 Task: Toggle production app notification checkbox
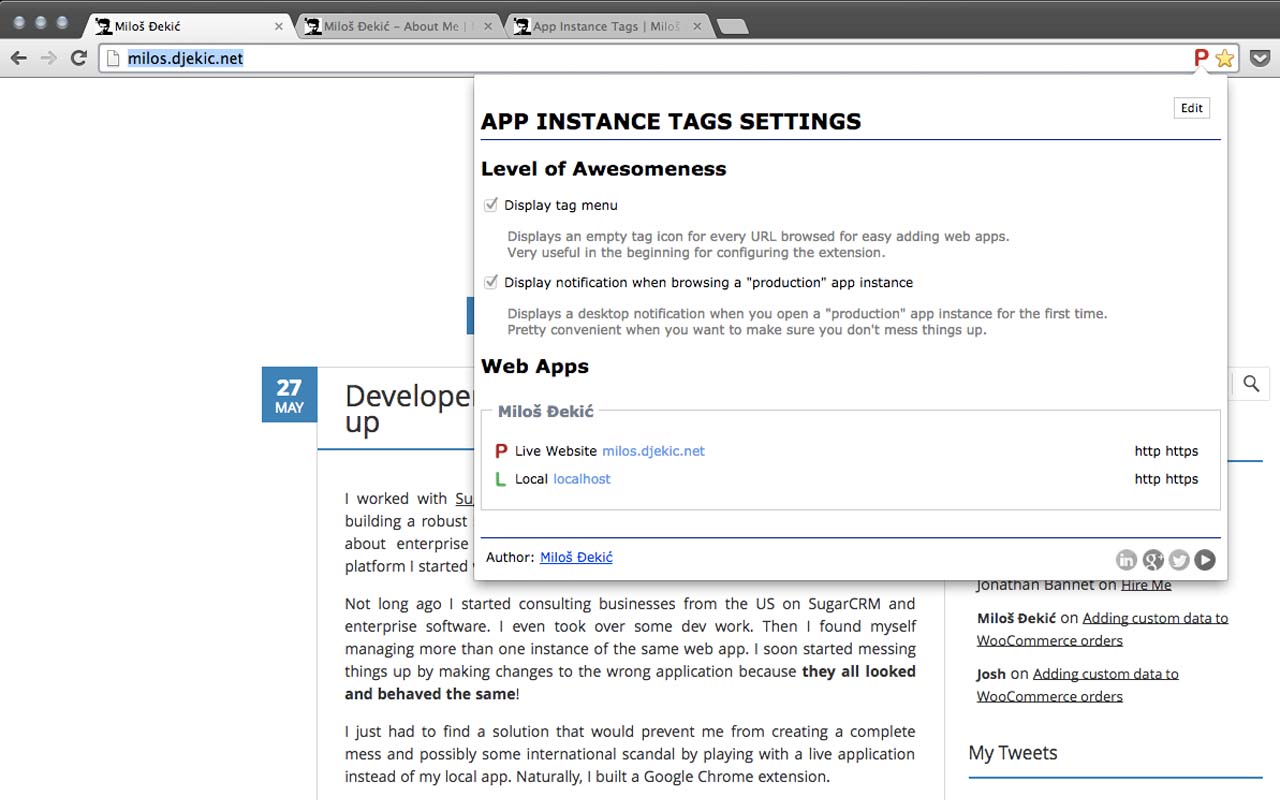[x=491, y=282]
